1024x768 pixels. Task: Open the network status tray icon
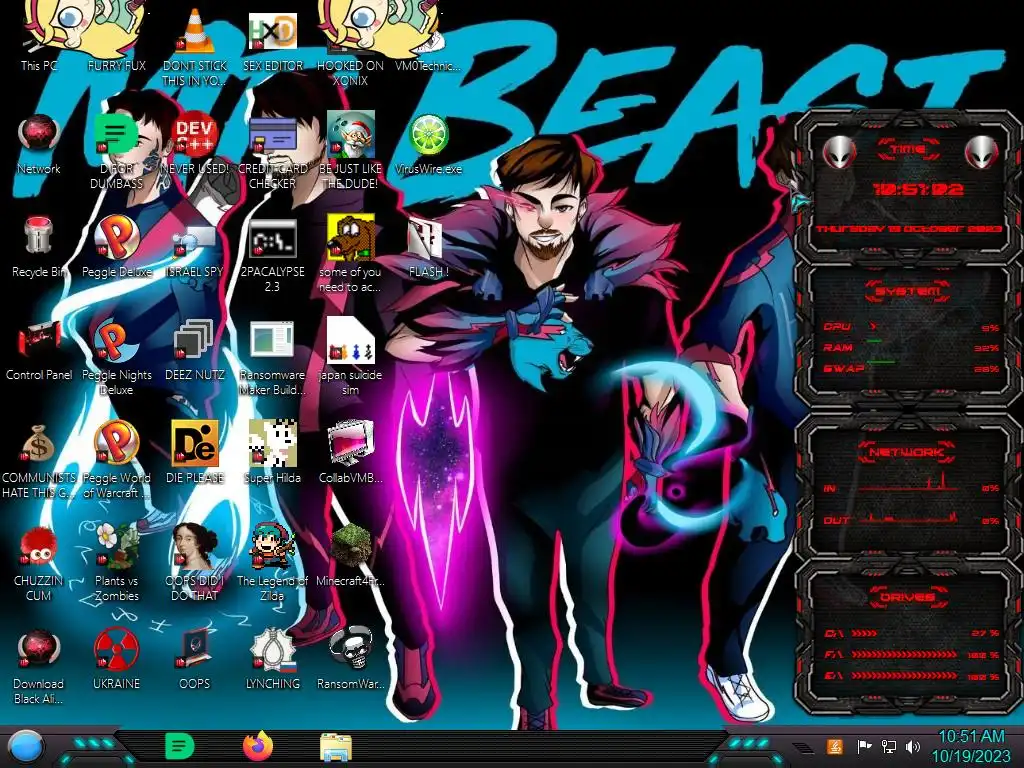click(x=888, y=746)
